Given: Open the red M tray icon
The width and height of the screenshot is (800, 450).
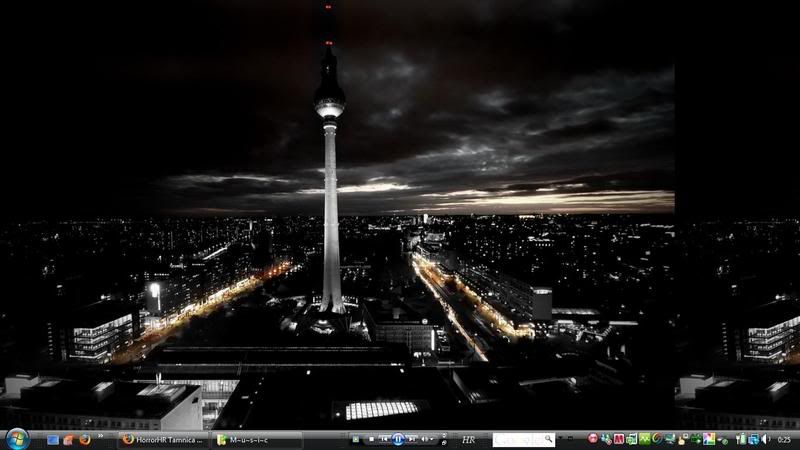Looking at the screenshot, I should (x=619, y=439).
